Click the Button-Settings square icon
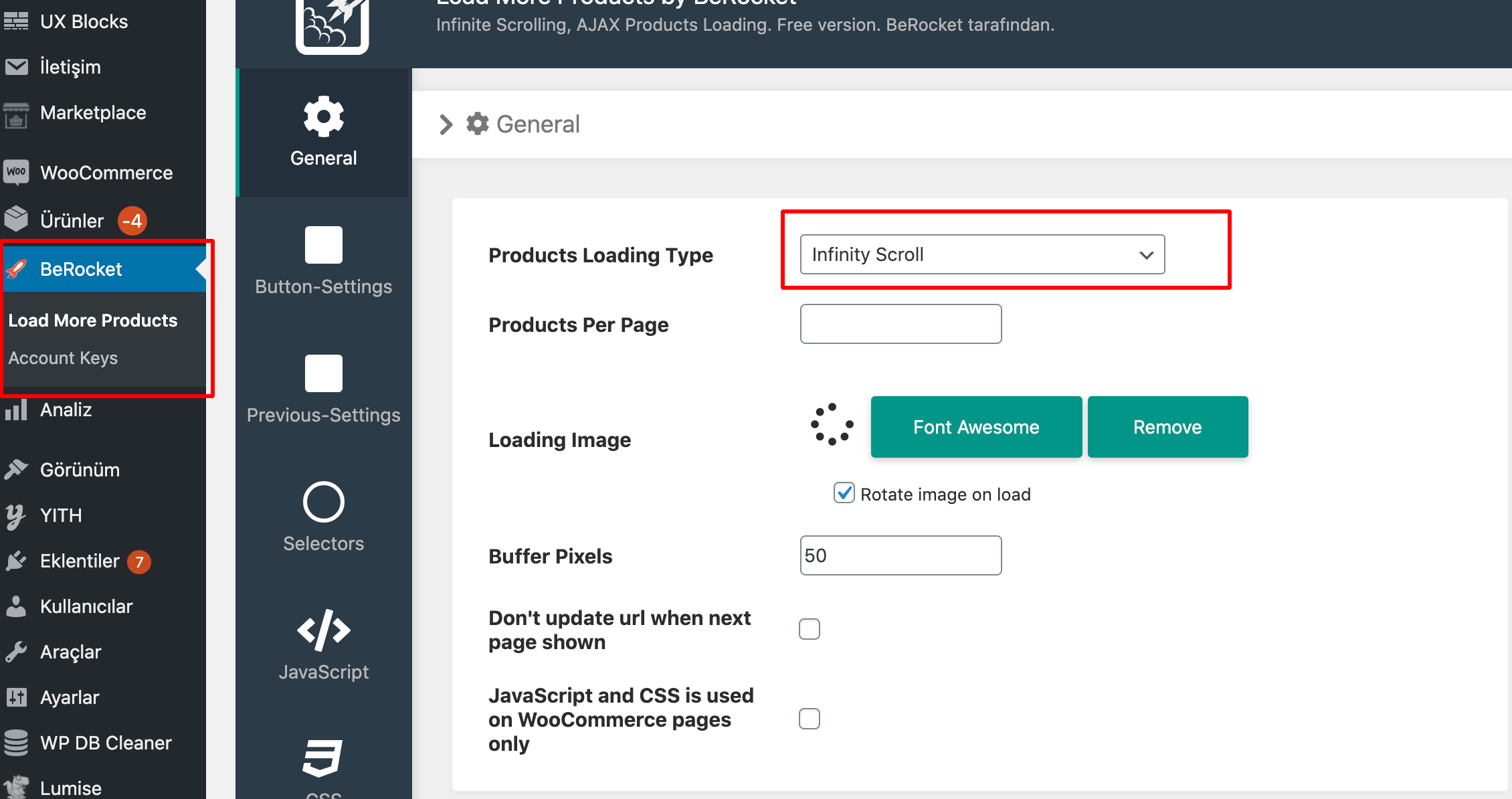The image size is (1512, 799). pos(324,245)
